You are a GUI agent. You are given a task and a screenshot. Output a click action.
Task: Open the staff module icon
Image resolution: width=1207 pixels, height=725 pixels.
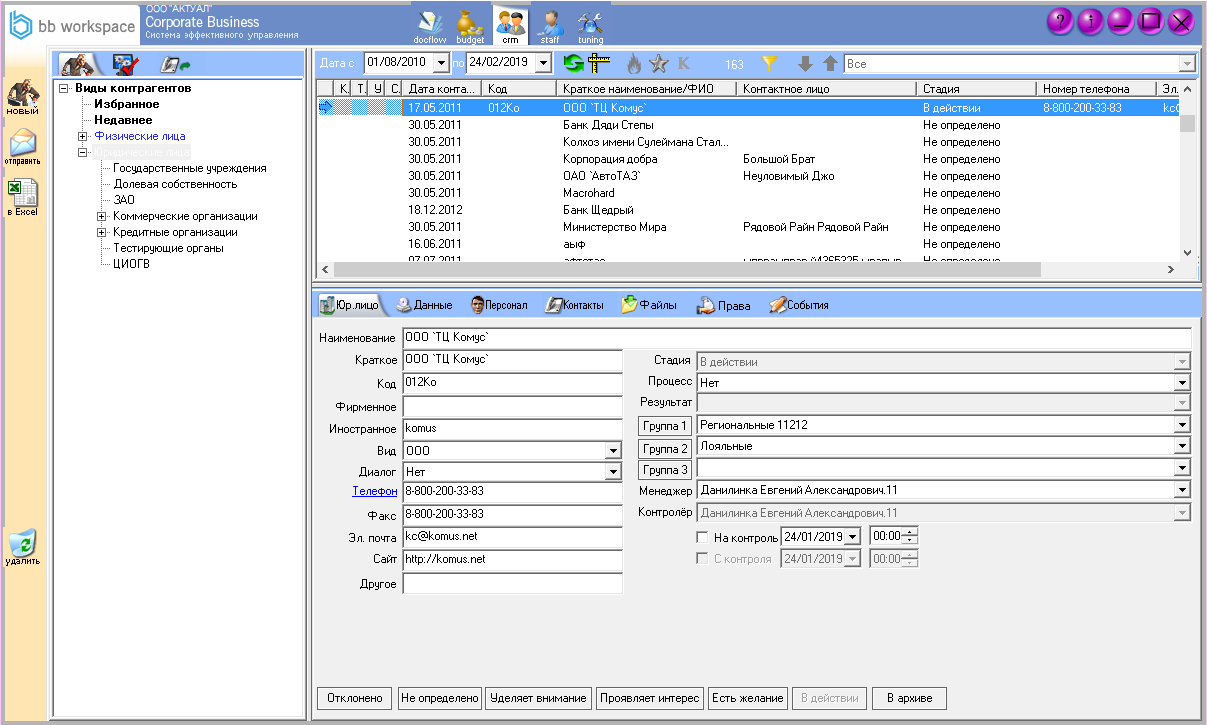coord(550,24)
